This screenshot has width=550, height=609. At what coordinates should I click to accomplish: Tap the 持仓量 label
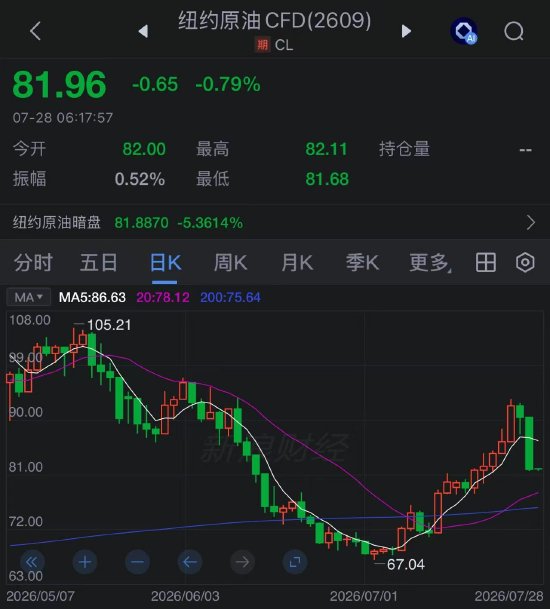[404, 149]
